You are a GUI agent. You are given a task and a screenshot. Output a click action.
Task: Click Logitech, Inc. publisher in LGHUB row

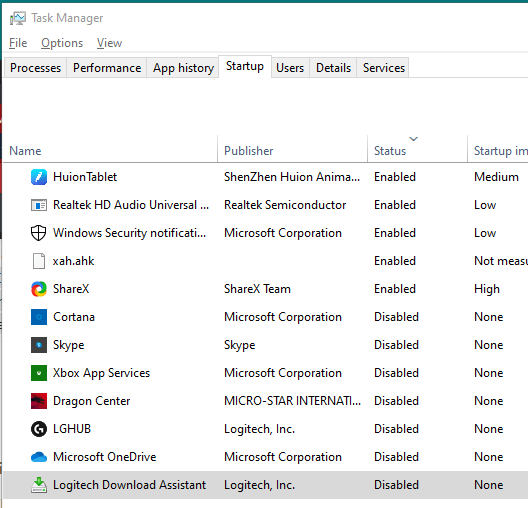point(259,429)
